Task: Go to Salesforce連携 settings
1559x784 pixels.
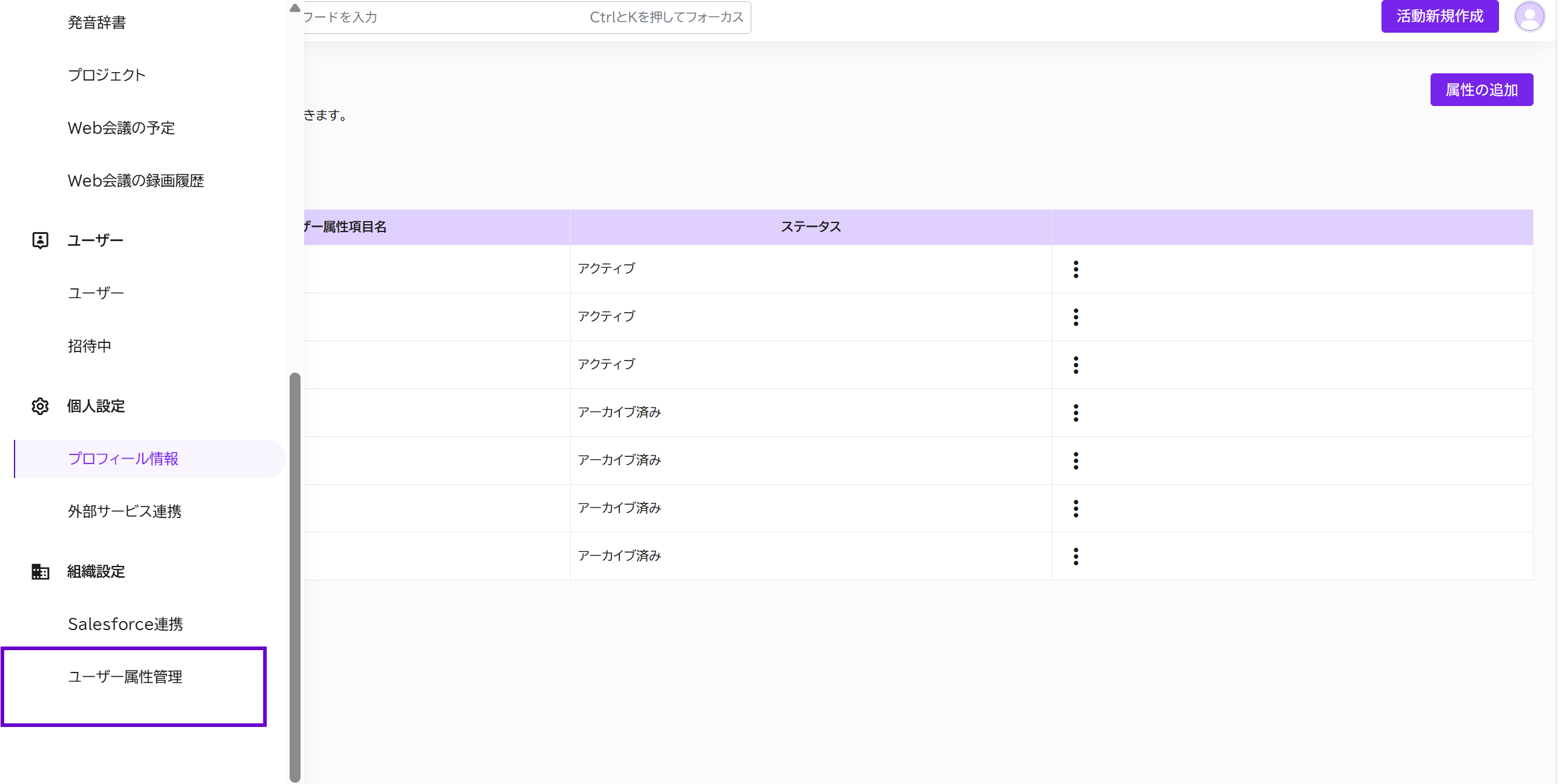Action: click(x=125, y=624)
